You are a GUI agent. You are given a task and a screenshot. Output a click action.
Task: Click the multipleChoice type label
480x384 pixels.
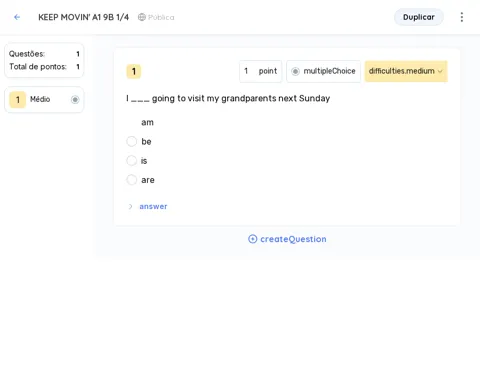pos(329,71)
